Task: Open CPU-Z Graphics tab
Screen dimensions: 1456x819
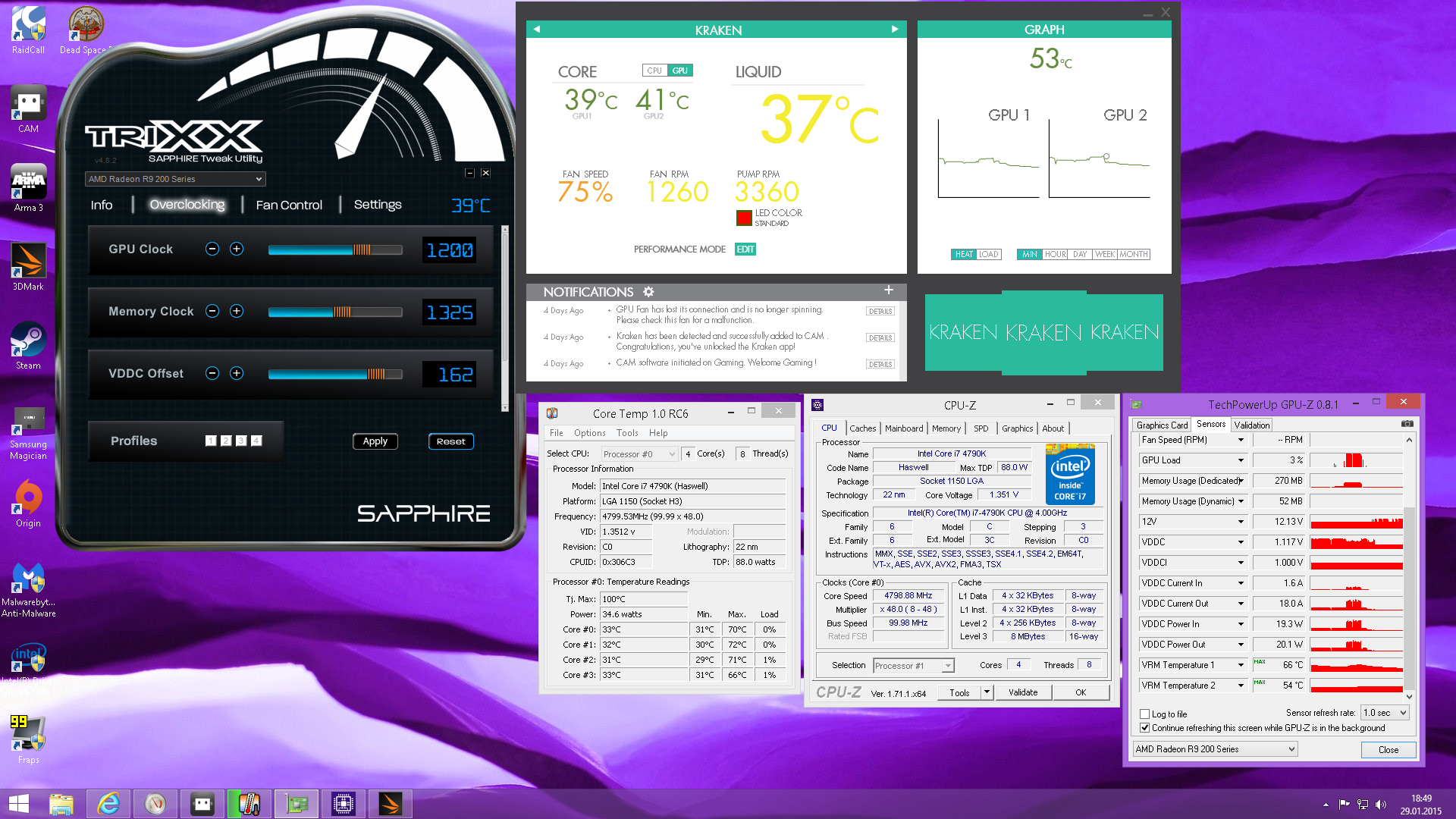Action: pyautogui.click(x=1017, y=428)
